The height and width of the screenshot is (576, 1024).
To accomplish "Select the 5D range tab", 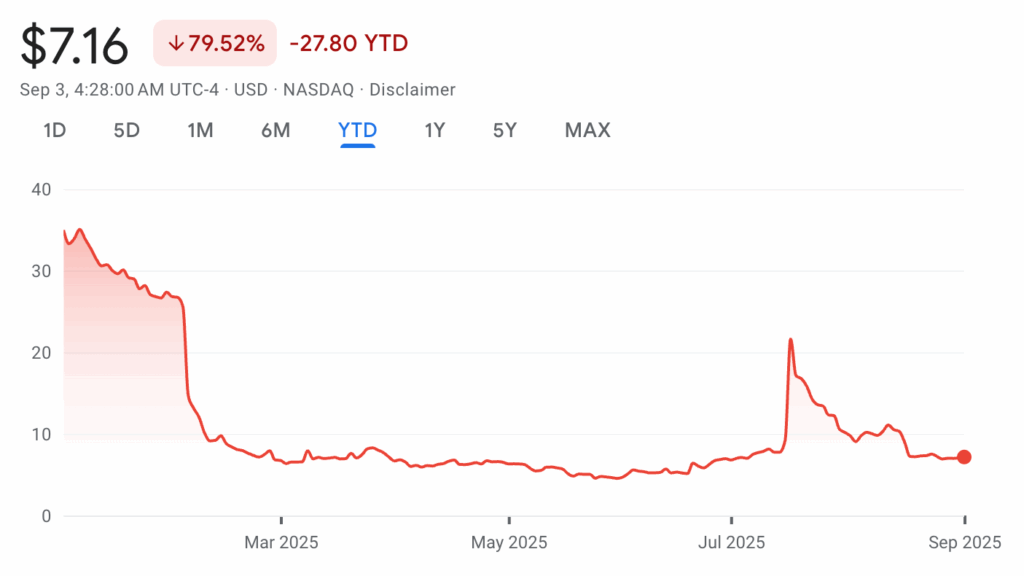I will coord(126,130).
